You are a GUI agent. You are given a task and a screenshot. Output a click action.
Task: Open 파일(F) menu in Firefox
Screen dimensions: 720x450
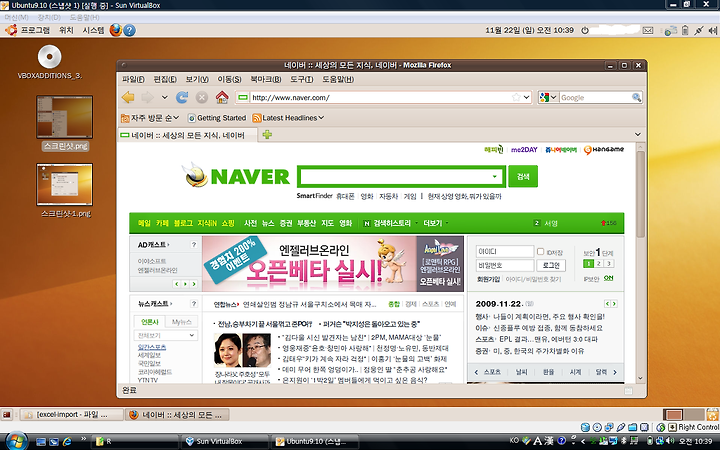[x=133, y=79]
